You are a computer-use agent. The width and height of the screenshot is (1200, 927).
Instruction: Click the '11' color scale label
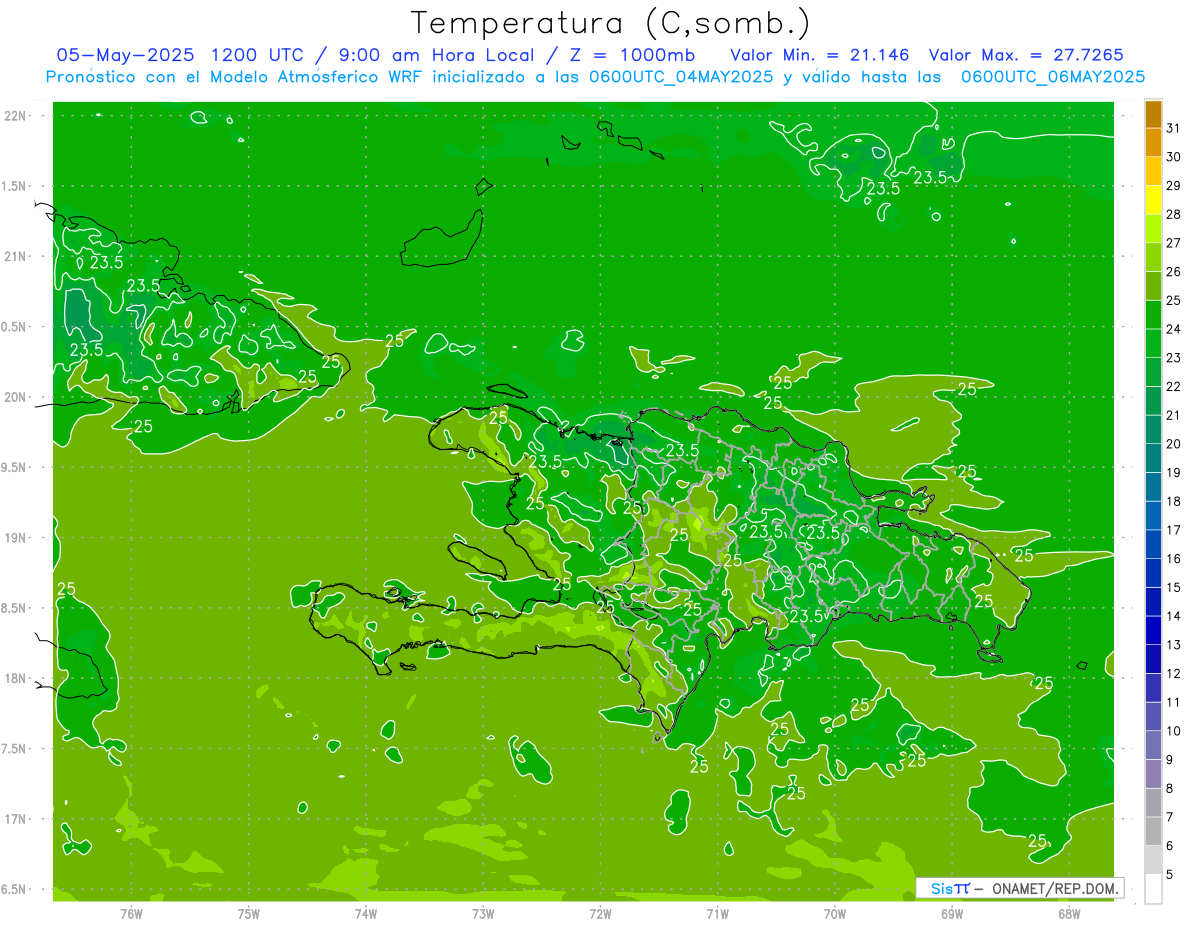pyautogui.click(x=1174, y=702)
